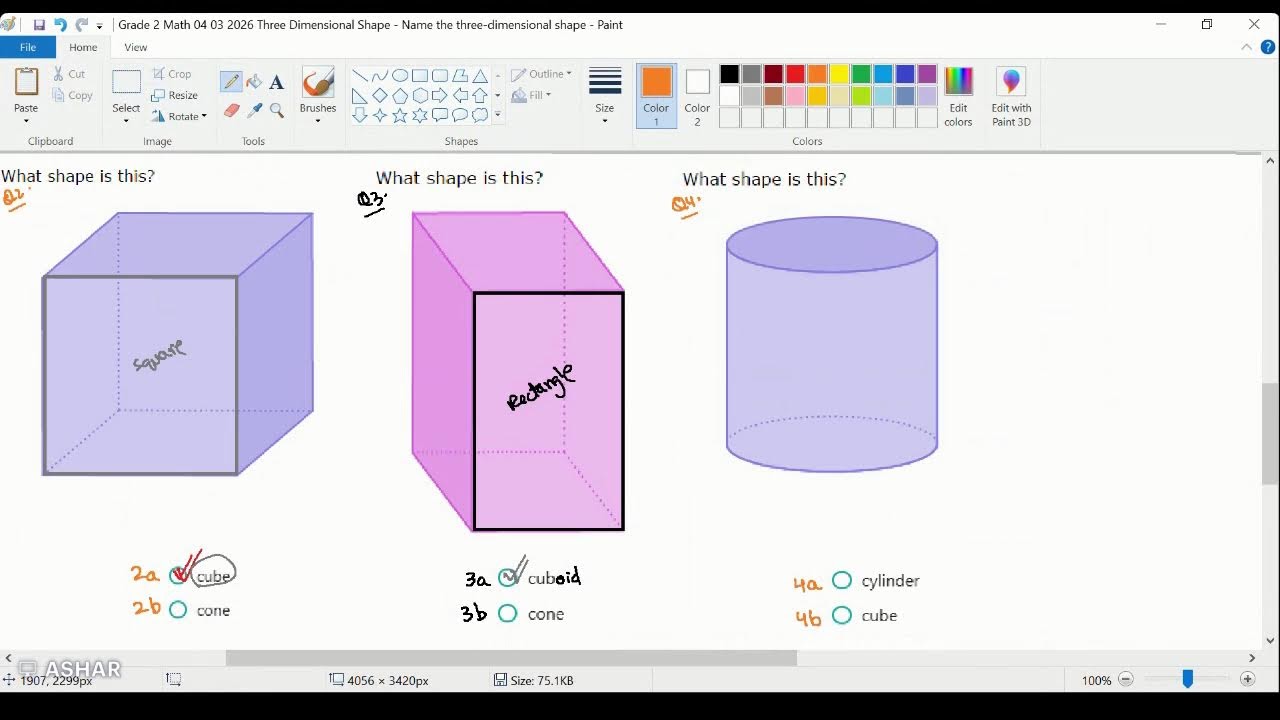1280x720 pixels.
Task: Pick the black color swatch
Action: (729, 74)
